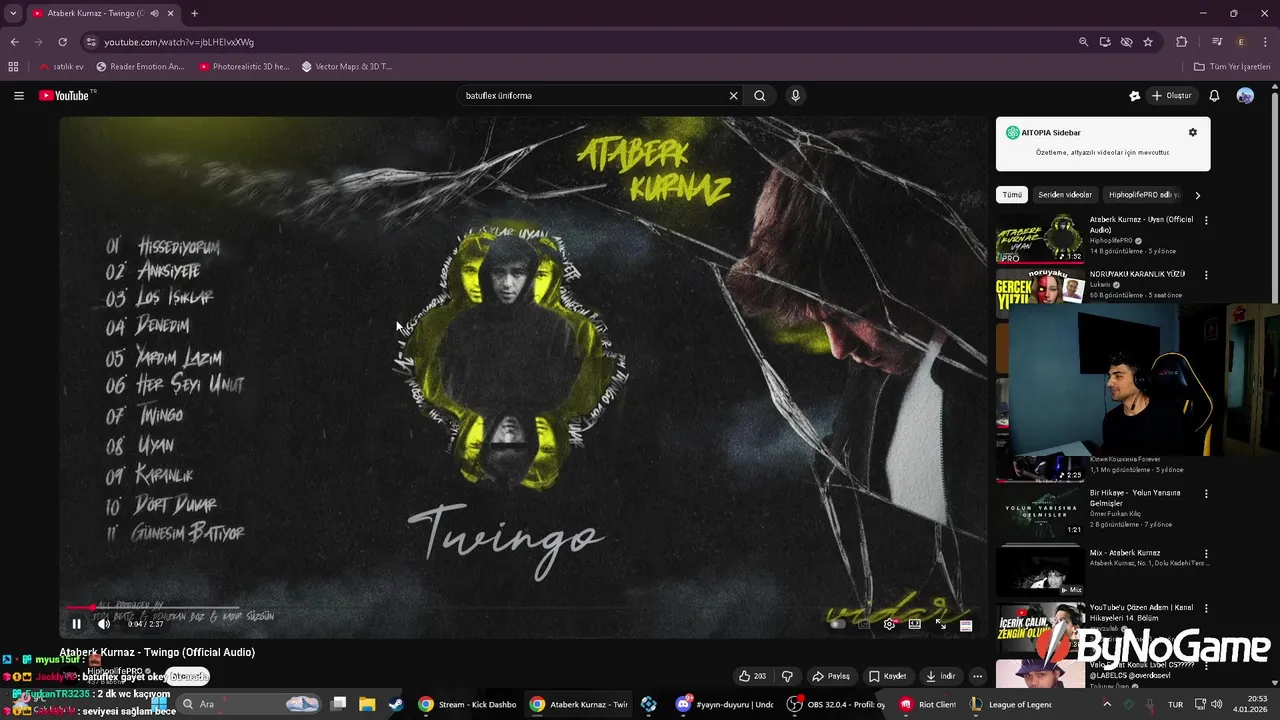This screenshot has width=1280, height=720.
Task: Reload the page in Chrome
Action: [x=62, y=42]
